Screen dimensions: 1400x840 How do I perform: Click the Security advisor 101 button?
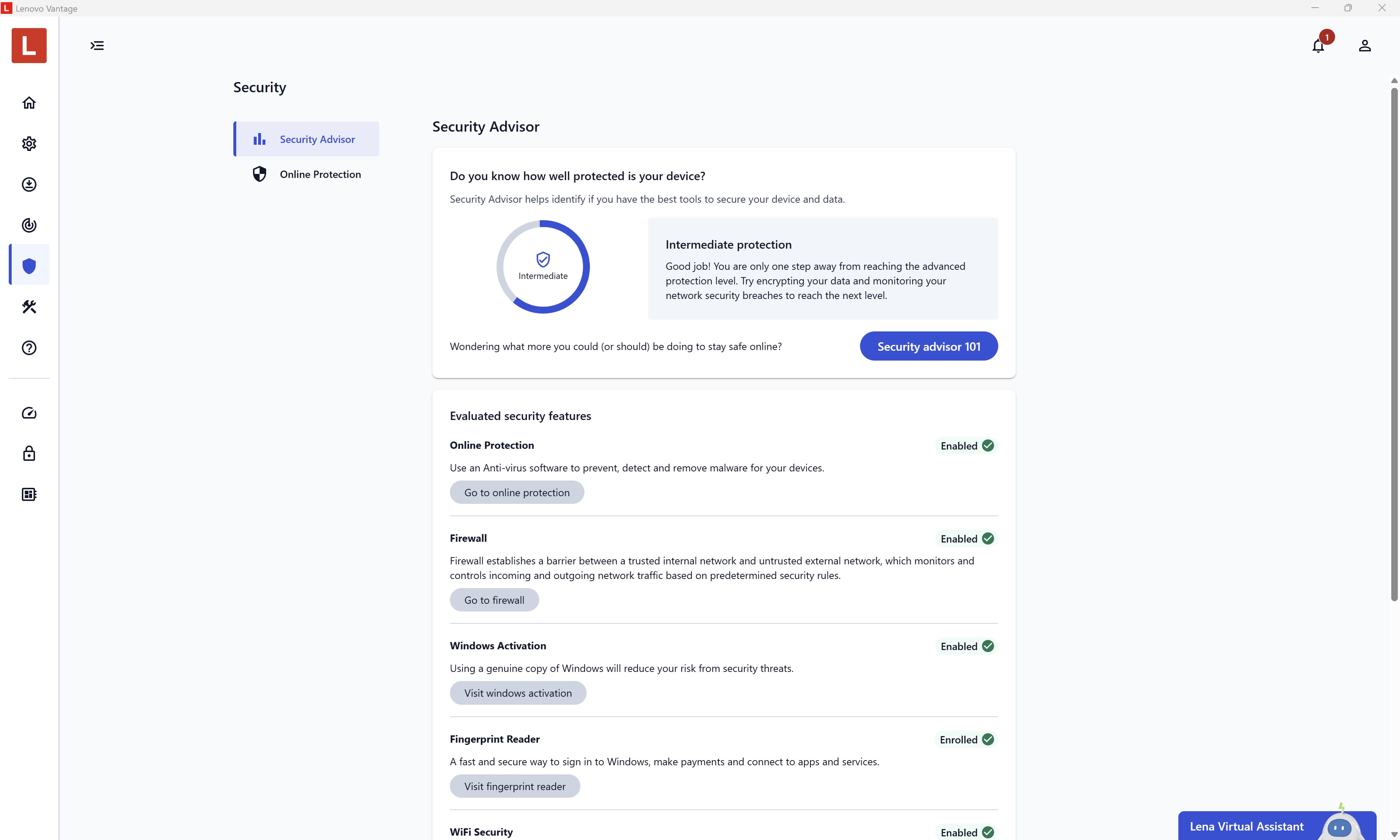[928, 346]
